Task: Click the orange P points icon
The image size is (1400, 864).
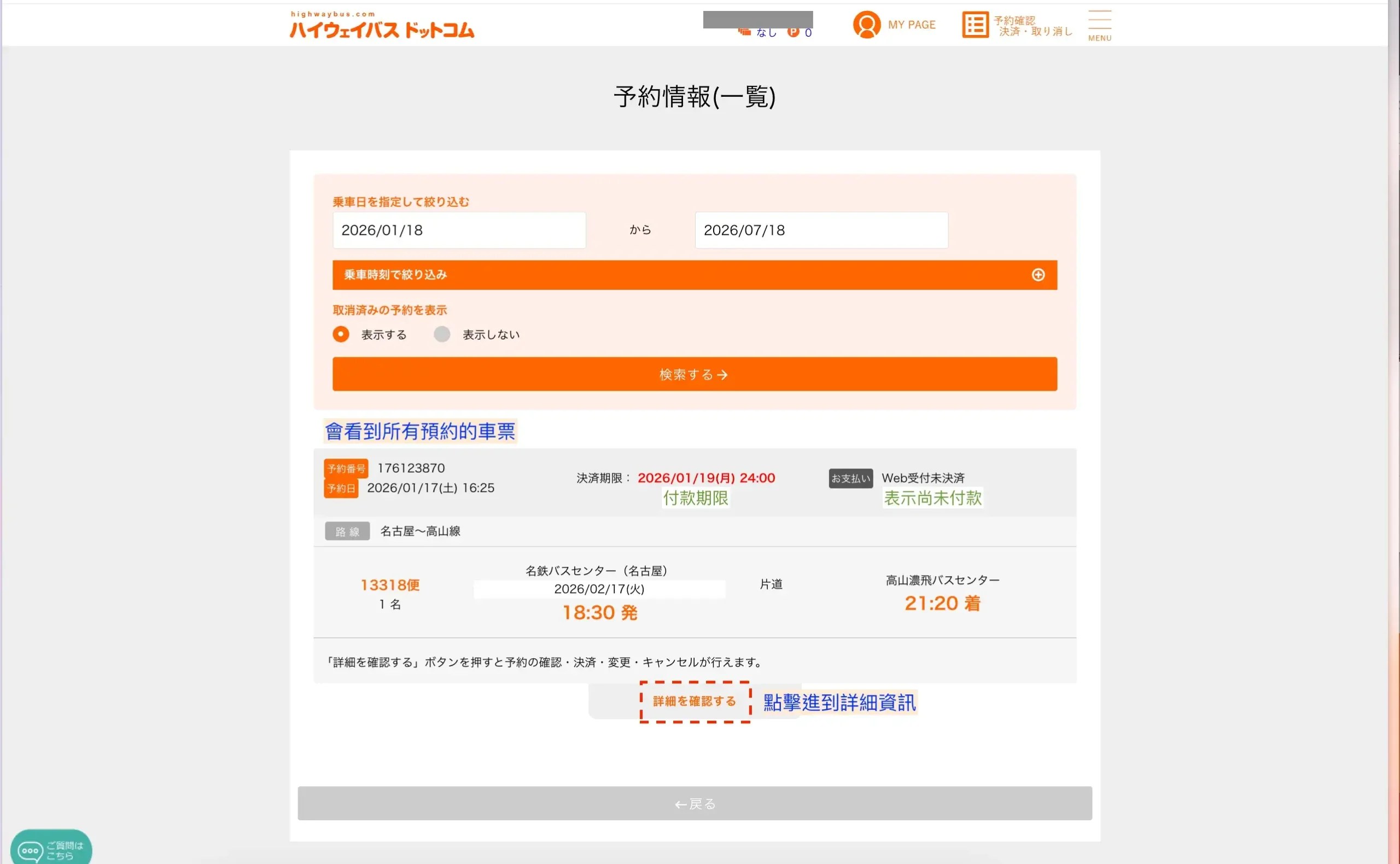Action: point(793,33)
